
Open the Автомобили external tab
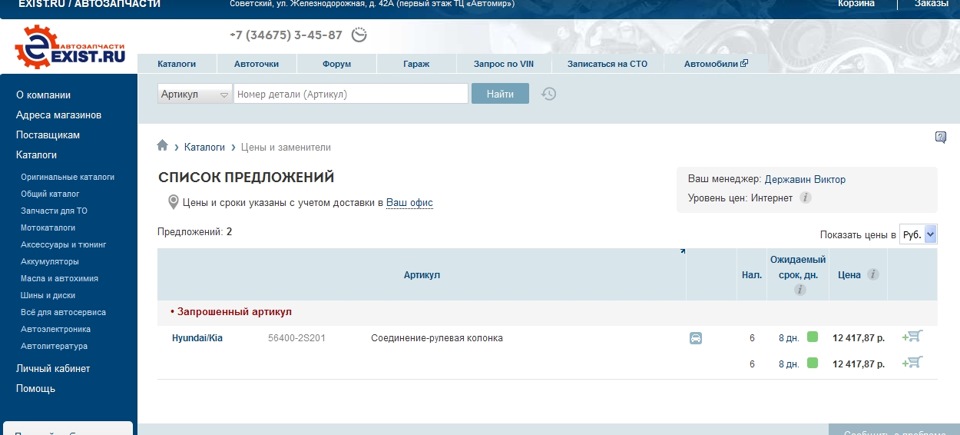click(716, 64)
